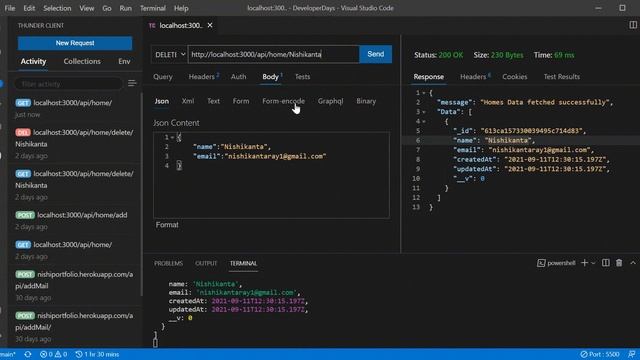
Task: Open the Test Results tab
Action: [x=562, y=77]
